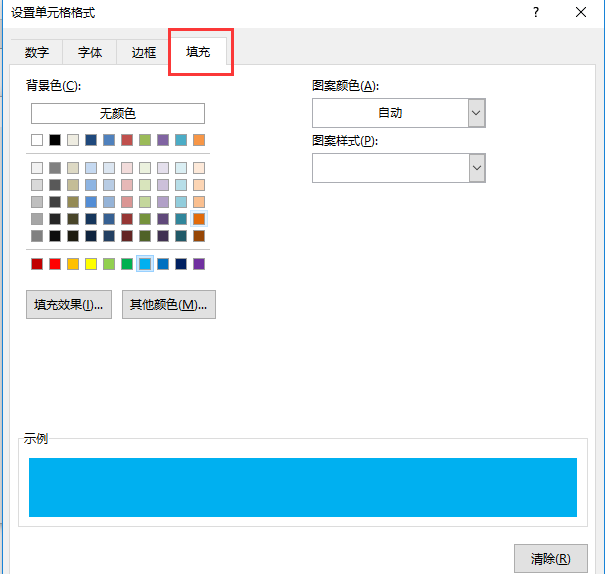Choose the black swatch in top theme row
The width and height of the screenshot is (605, 574).
(x=55, y=140)
